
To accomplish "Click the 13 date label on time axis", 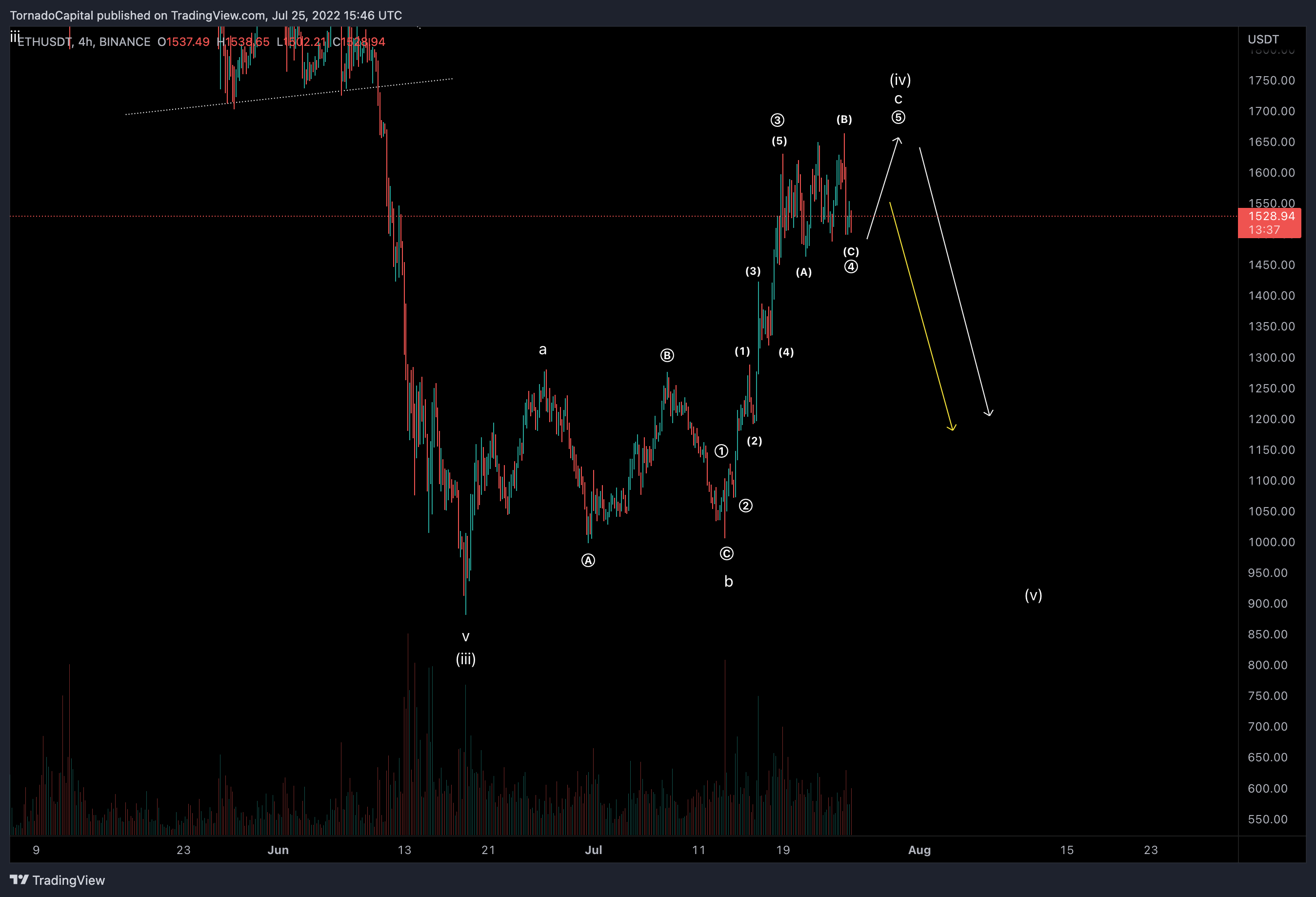I will (x=404, y=850).
